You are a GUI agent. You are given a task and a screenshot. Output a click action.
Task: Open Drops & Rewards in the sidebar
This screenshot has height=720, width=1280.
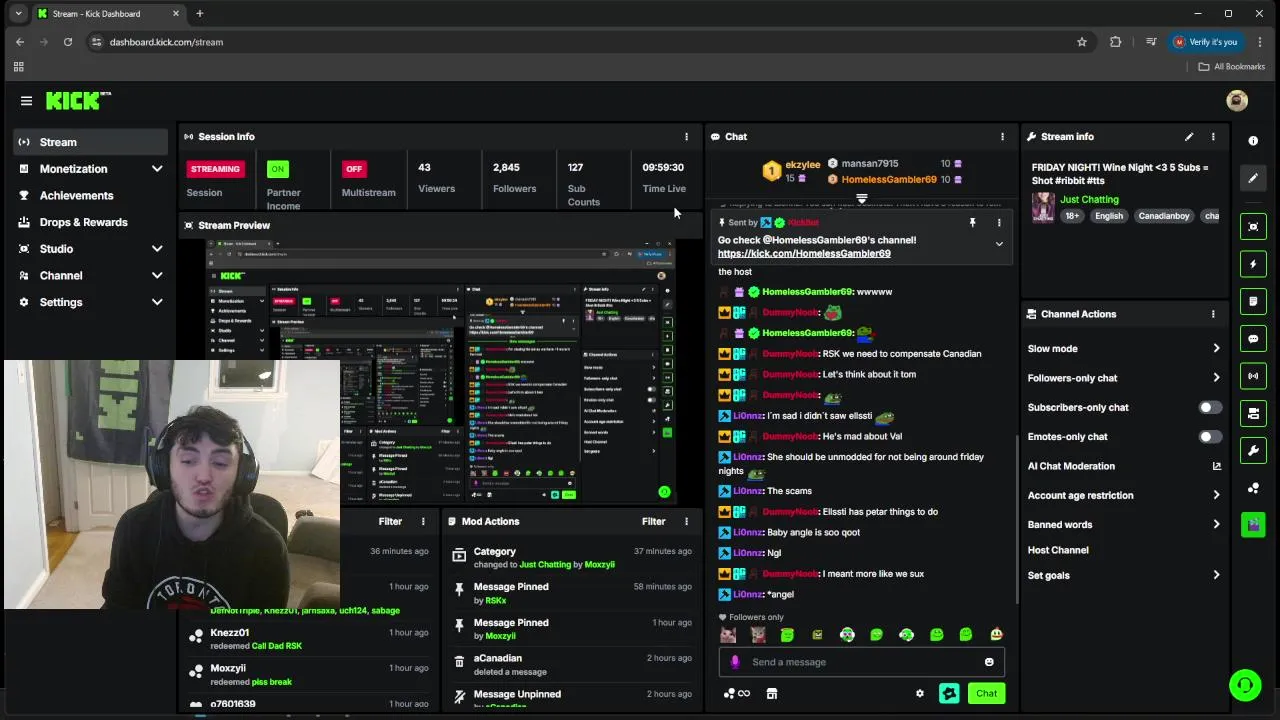[89, 222]
